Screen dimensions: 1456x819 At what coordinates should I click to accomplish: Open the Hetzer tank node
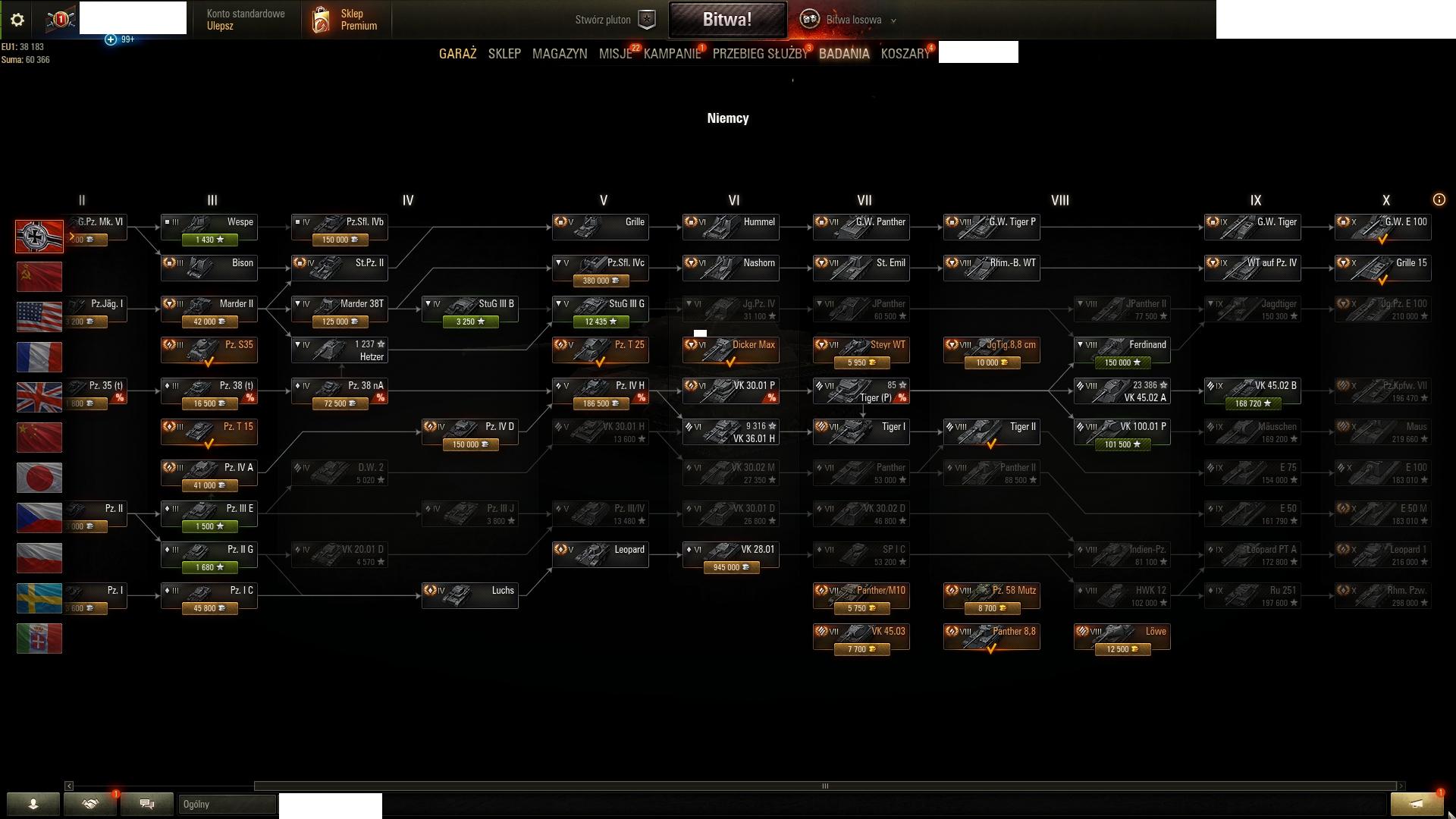(340, 350)
